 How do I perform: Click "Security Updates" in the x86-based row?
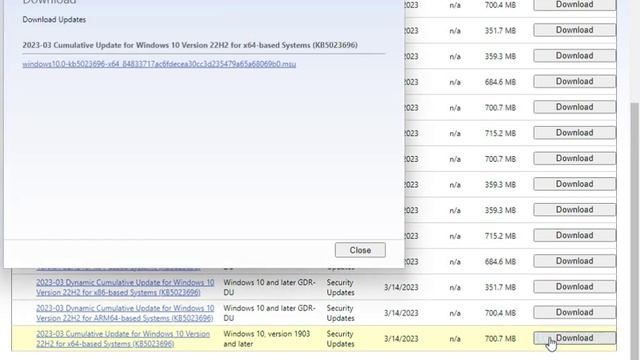[x=340, y=287]
